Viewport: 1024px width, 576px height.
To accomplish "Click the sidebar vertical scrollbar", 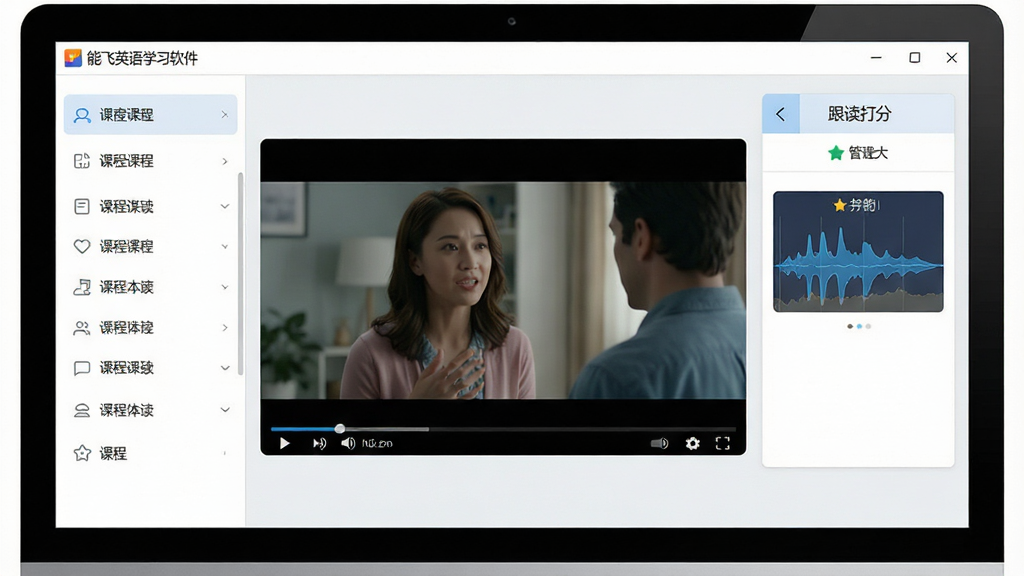I will 240,274.
